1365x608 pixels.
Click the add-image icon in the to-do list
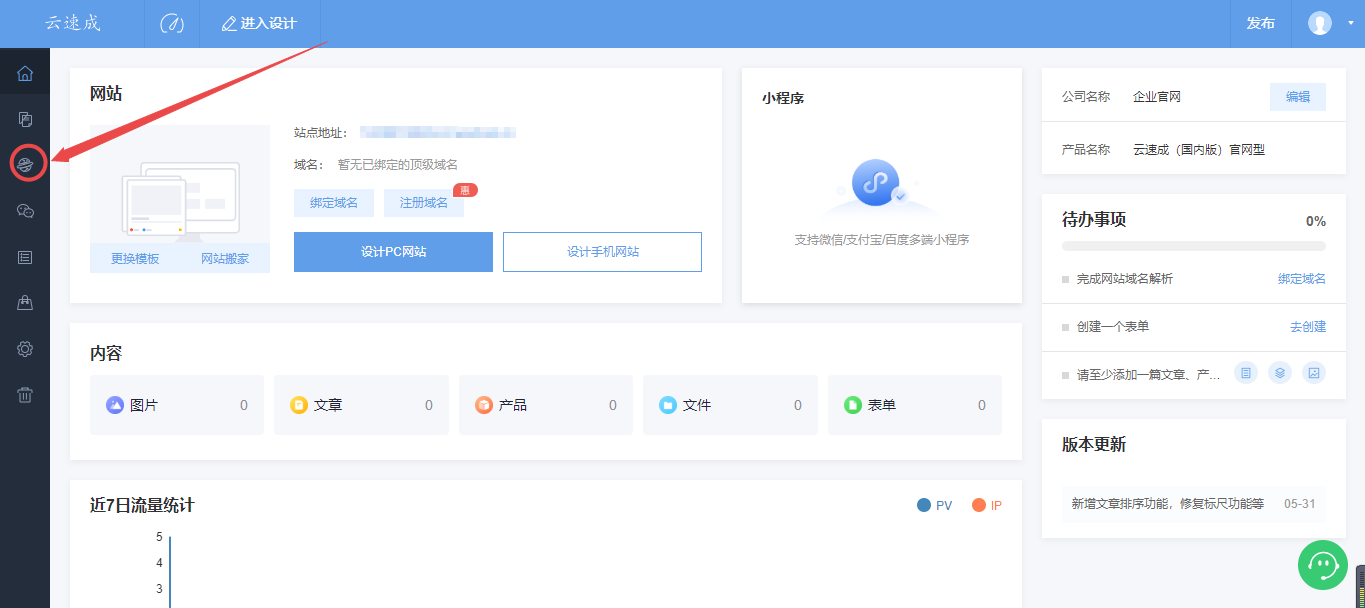(x=1315, y=373)
